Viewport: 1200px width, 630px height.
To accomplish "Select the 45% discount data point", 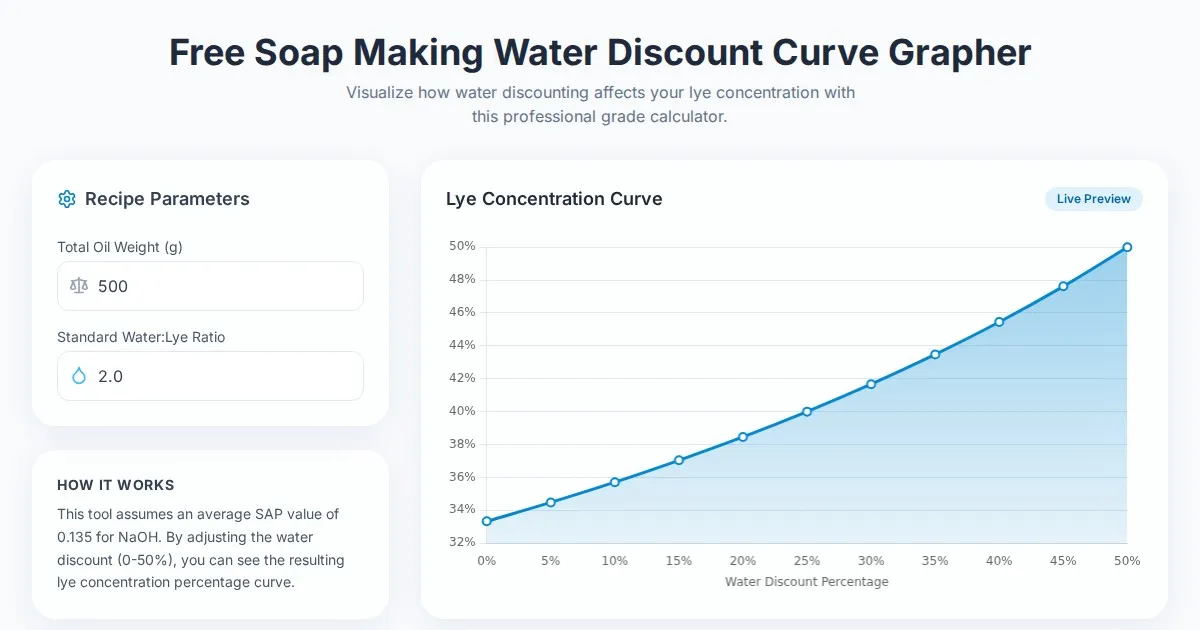I will pyautogui.click(x=1063, y=286).
